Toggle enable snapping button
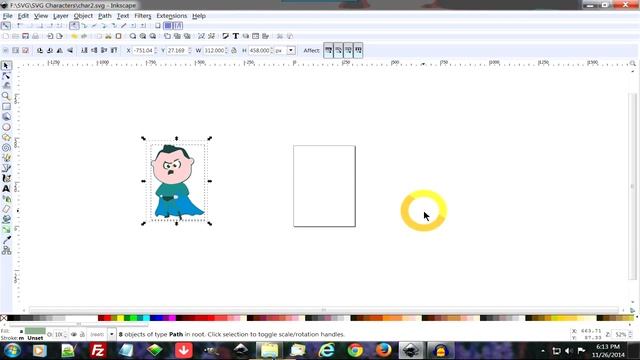Viewport: 640px width, 360px height. [6, 26]
